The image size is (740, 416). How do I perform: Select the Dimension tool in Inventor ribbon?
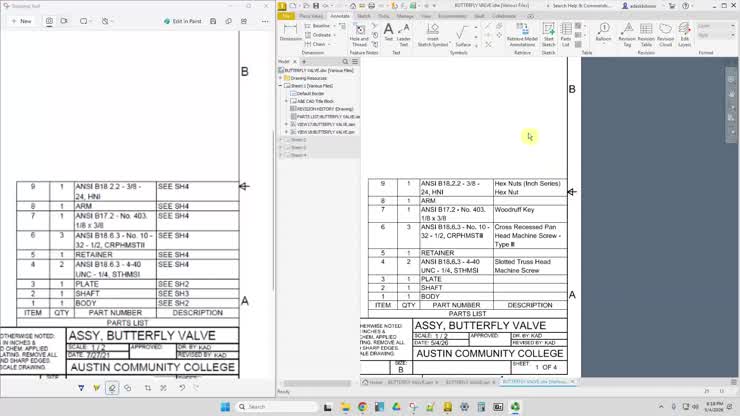(290, 33)
